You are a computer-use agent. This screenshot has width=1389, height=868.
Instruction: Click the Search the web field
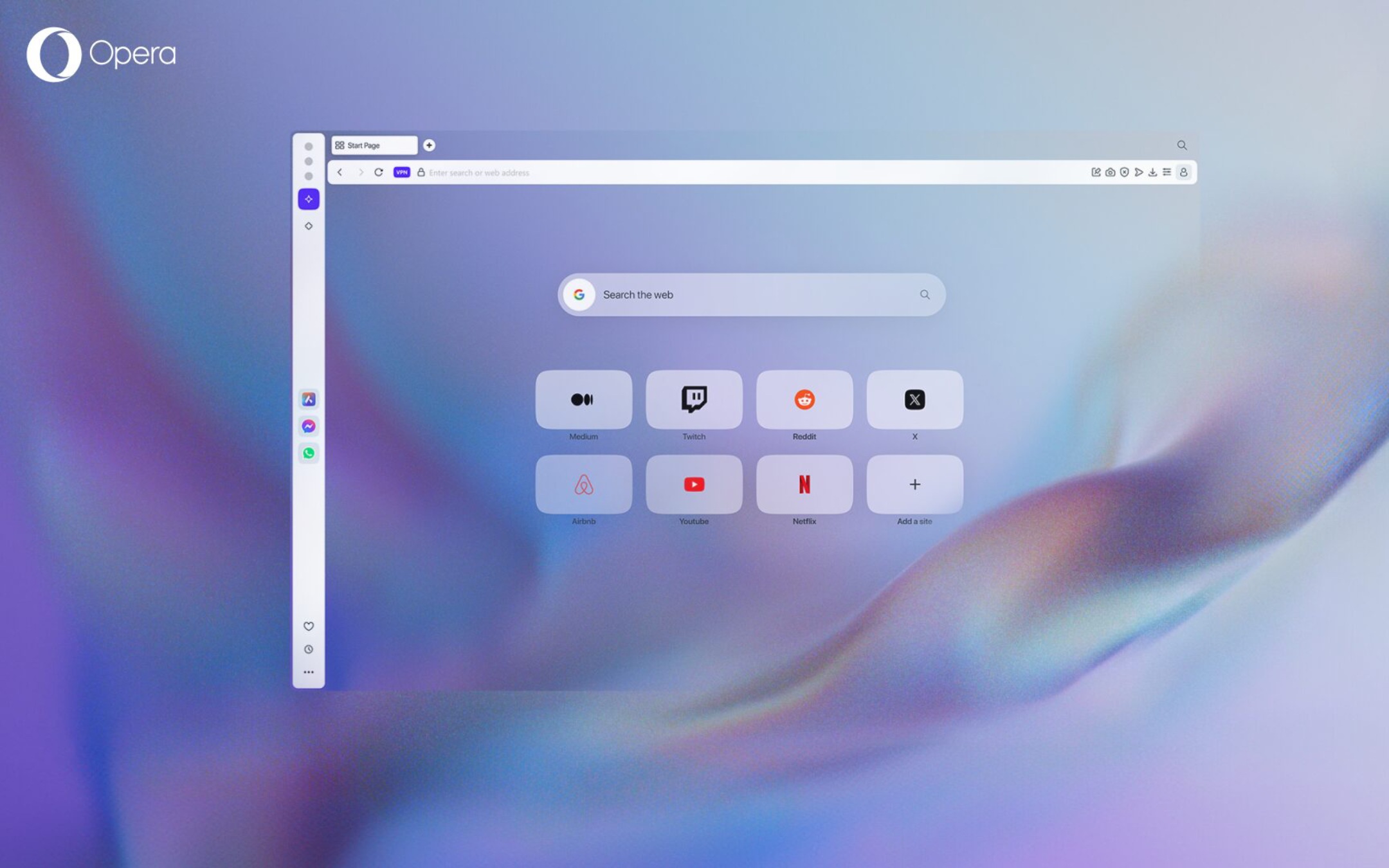tap(752, 294)
